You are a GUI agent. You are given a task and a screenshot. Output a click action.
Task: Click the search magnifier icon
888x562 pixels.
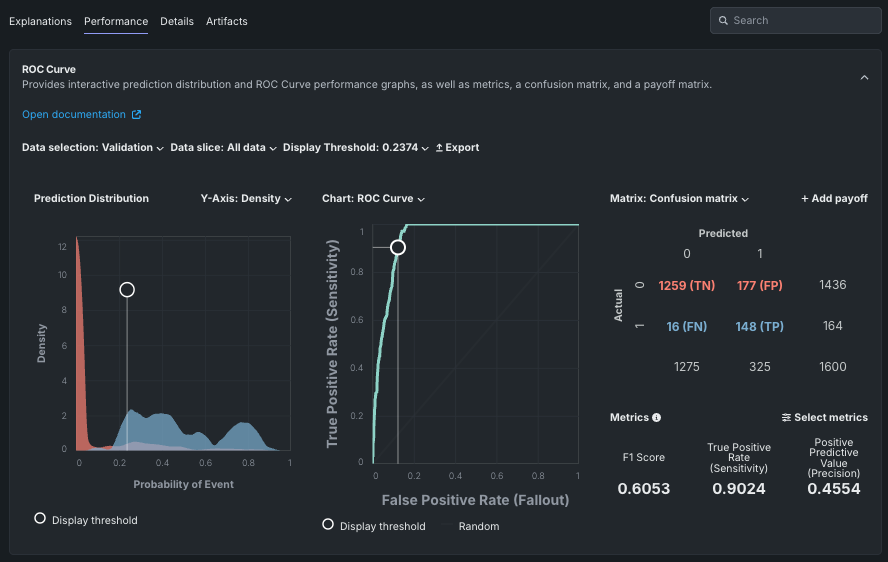click(x=723, y=20)
